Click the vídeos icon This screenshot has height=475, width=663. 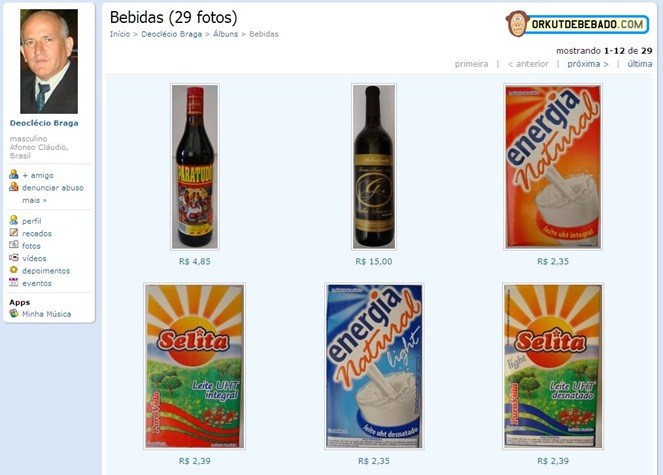[x=14, y=258]
